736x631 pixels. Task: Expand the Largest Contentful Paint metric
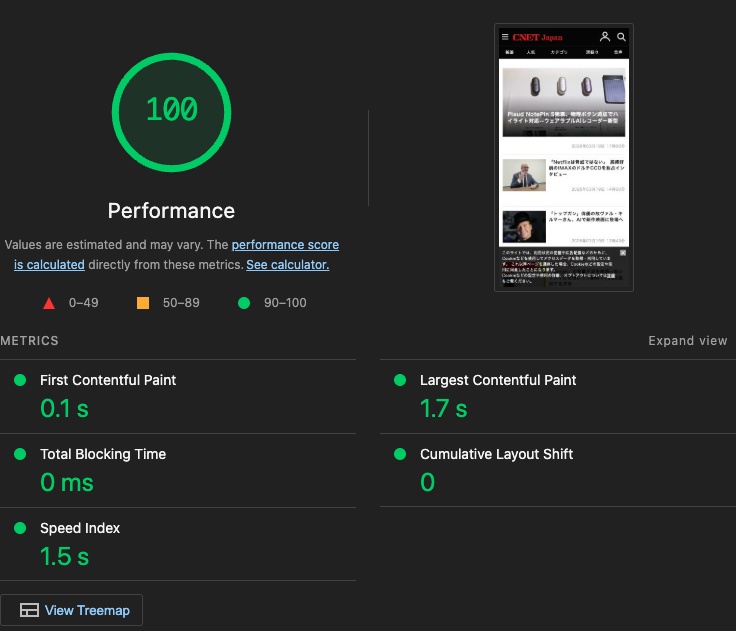click(498, 380)
